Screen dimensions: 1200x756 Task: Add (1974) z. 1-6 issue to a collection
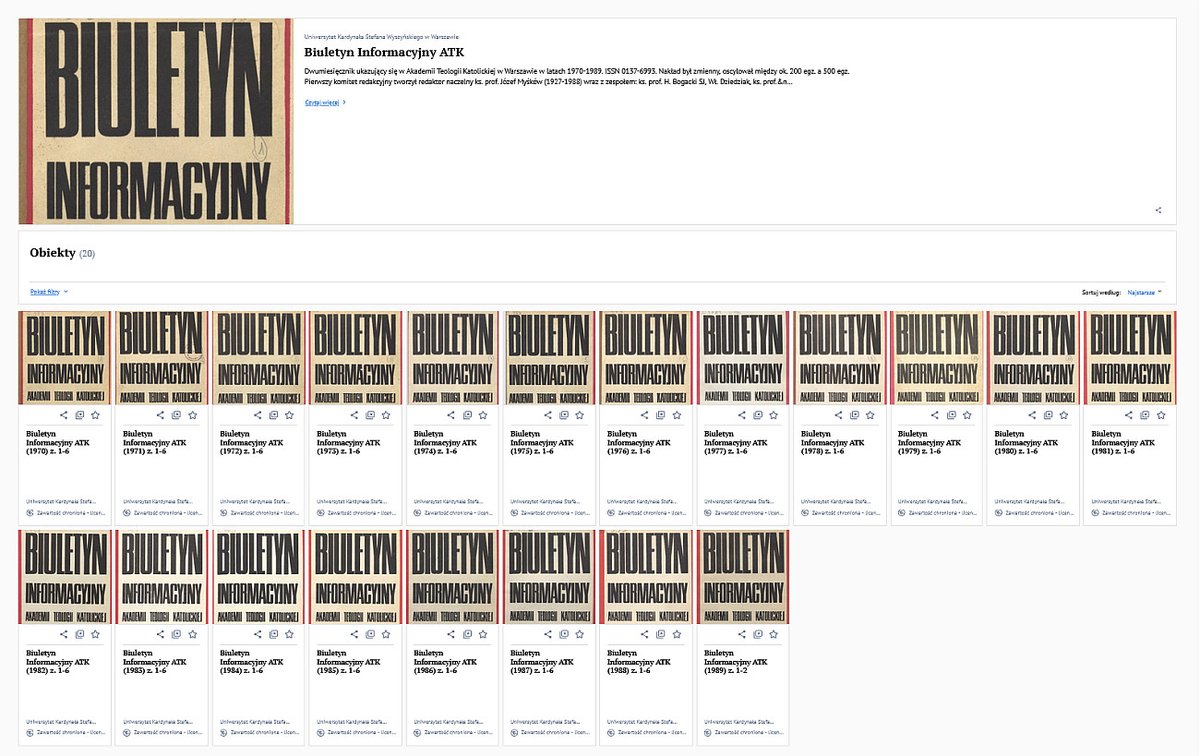click(468, 414)
